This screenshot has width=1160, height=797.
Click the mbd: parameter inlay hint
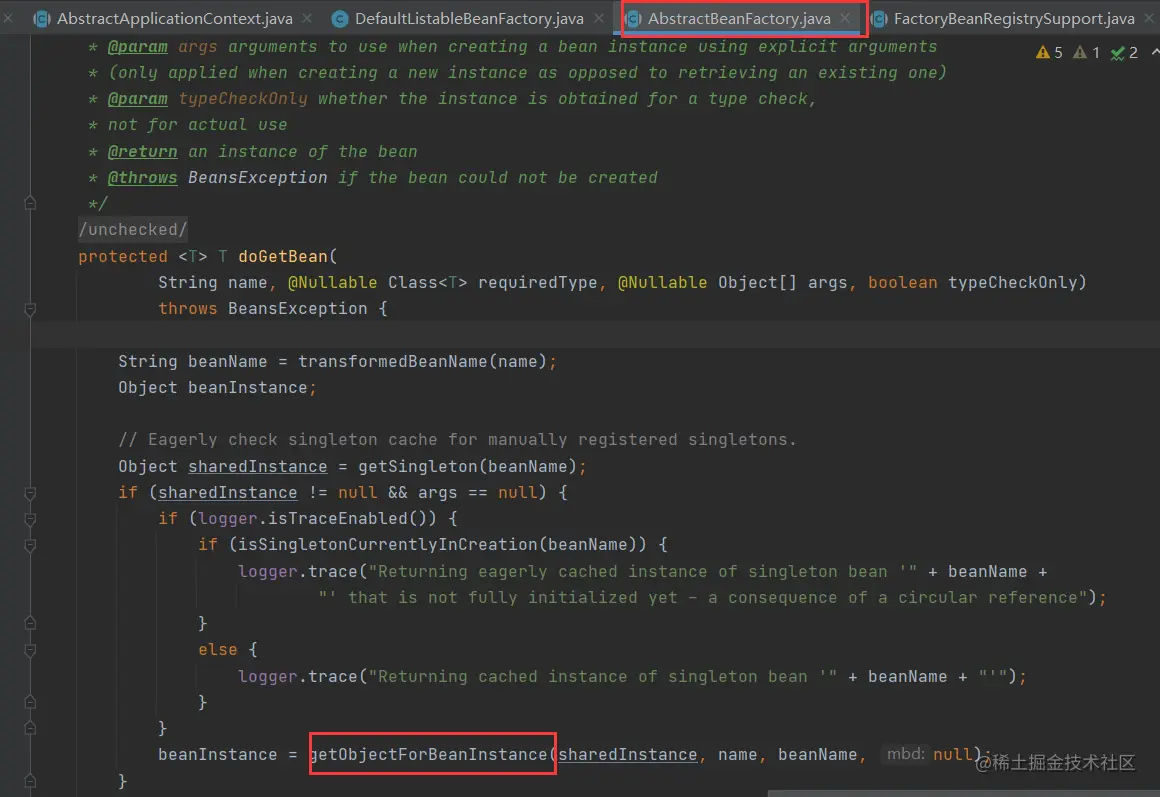coord(906,754)
